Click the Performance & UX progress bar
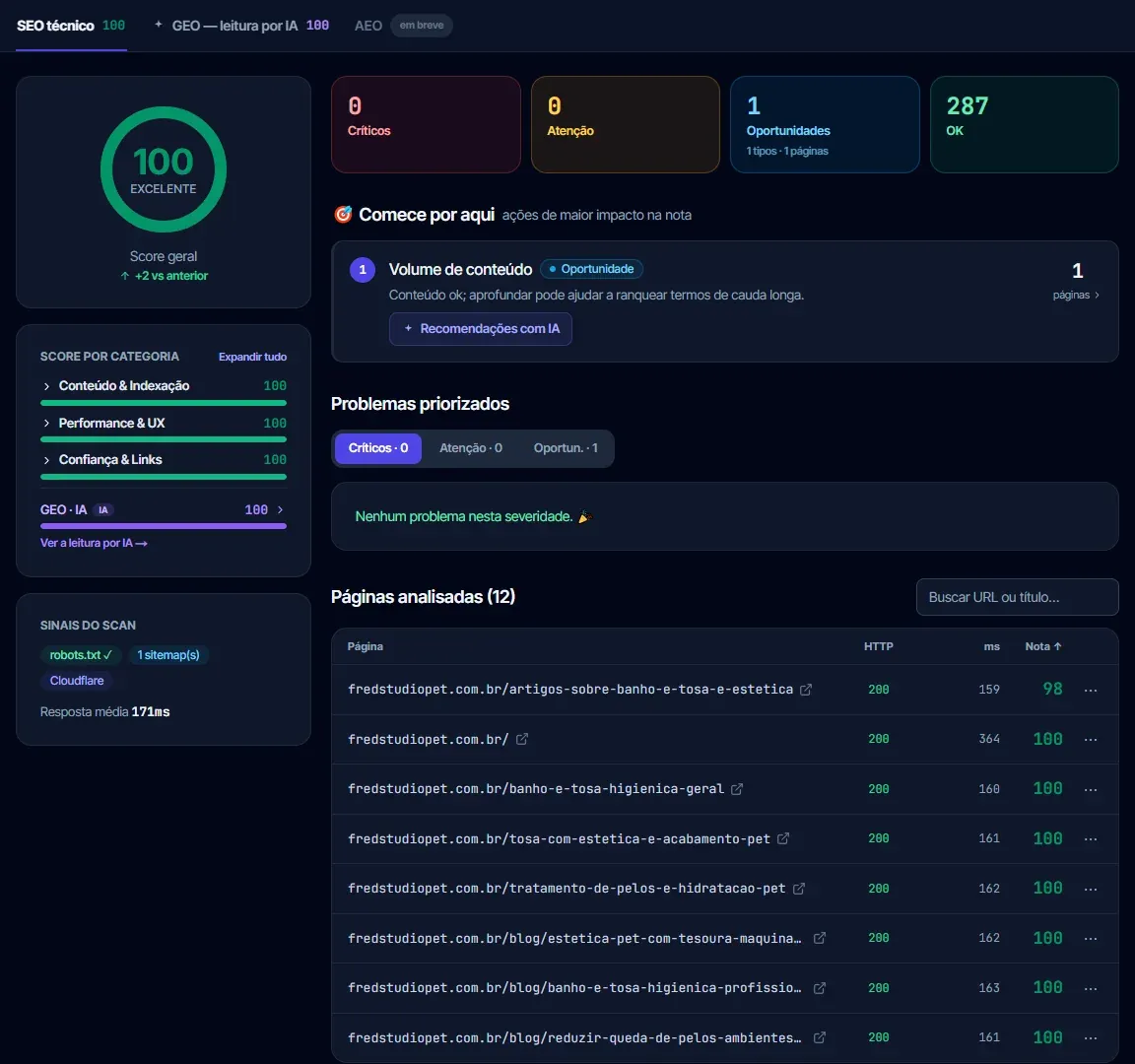The image size is (1135, 1064). coord(164,439)
